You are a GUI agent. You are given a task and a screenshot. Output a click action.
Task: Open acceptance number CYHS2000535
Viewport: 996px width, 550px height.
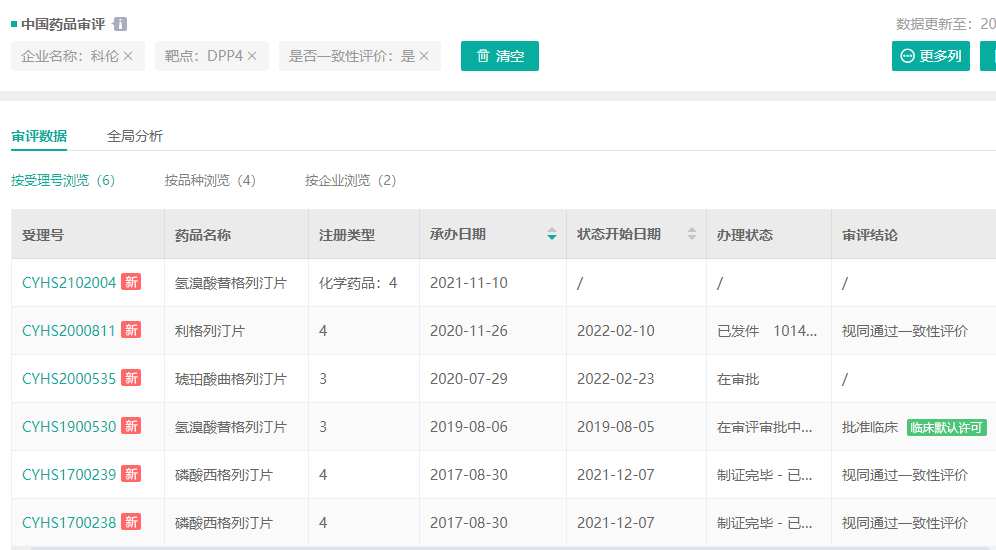click(69, 379)
